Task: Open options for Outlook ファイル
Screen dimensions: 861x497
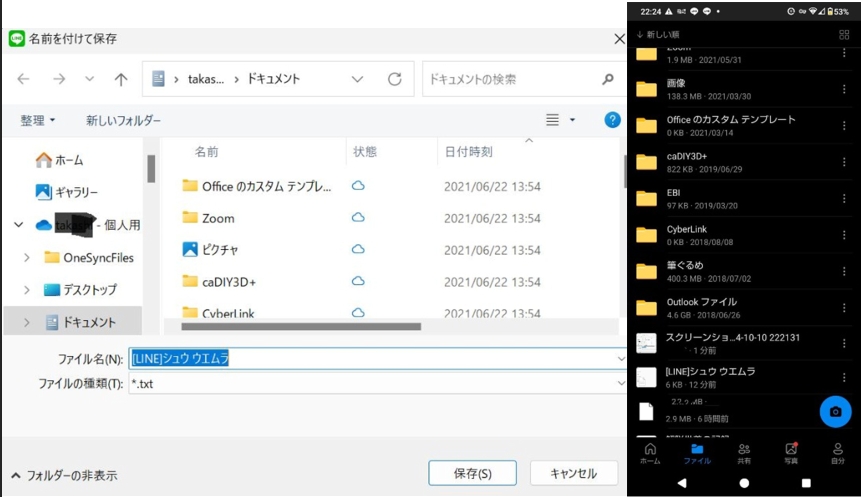Action: tap(844, 308)
